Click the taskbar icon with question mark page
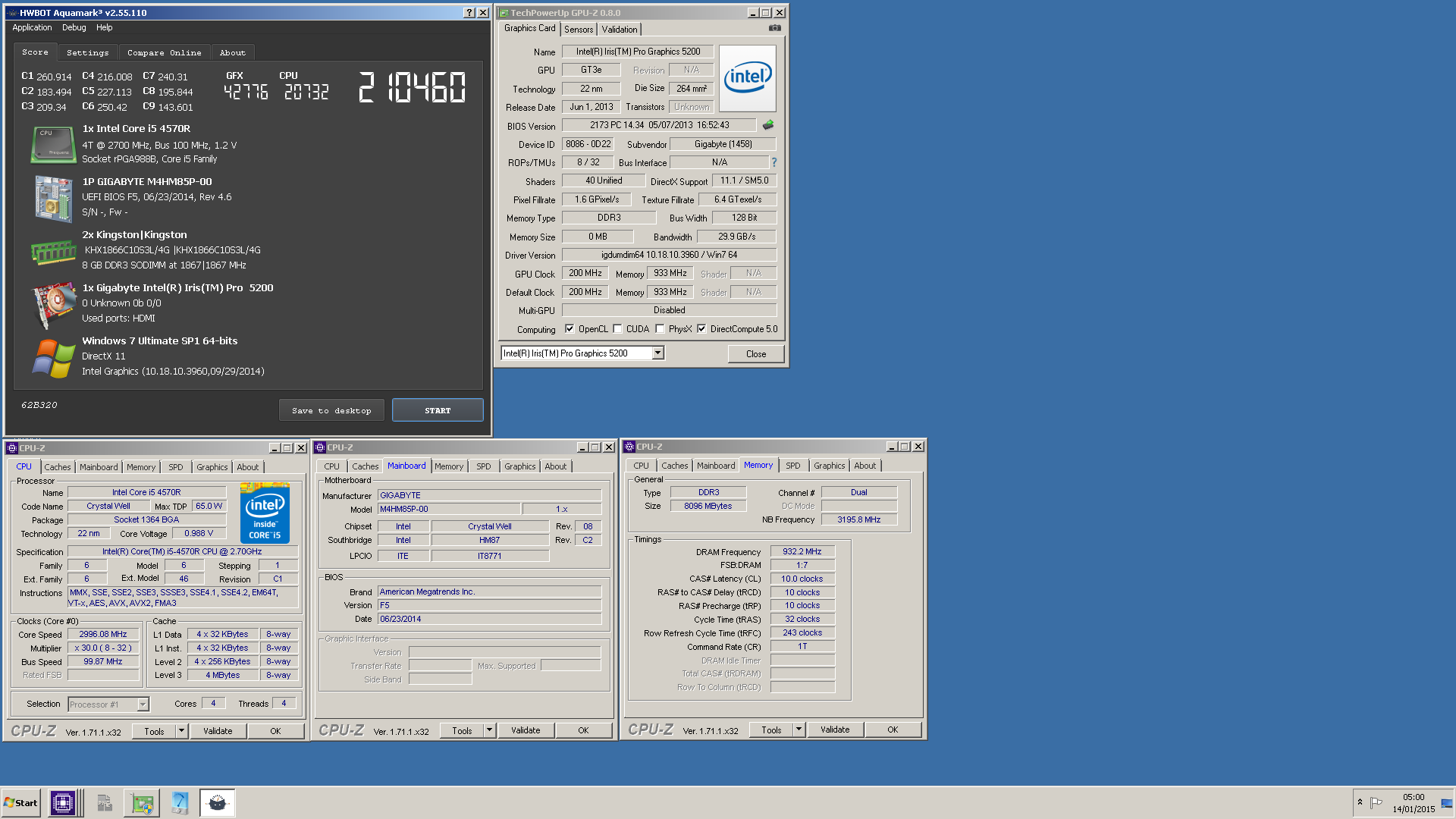This screenshot has width=1456, height=819. coord(180,803)
